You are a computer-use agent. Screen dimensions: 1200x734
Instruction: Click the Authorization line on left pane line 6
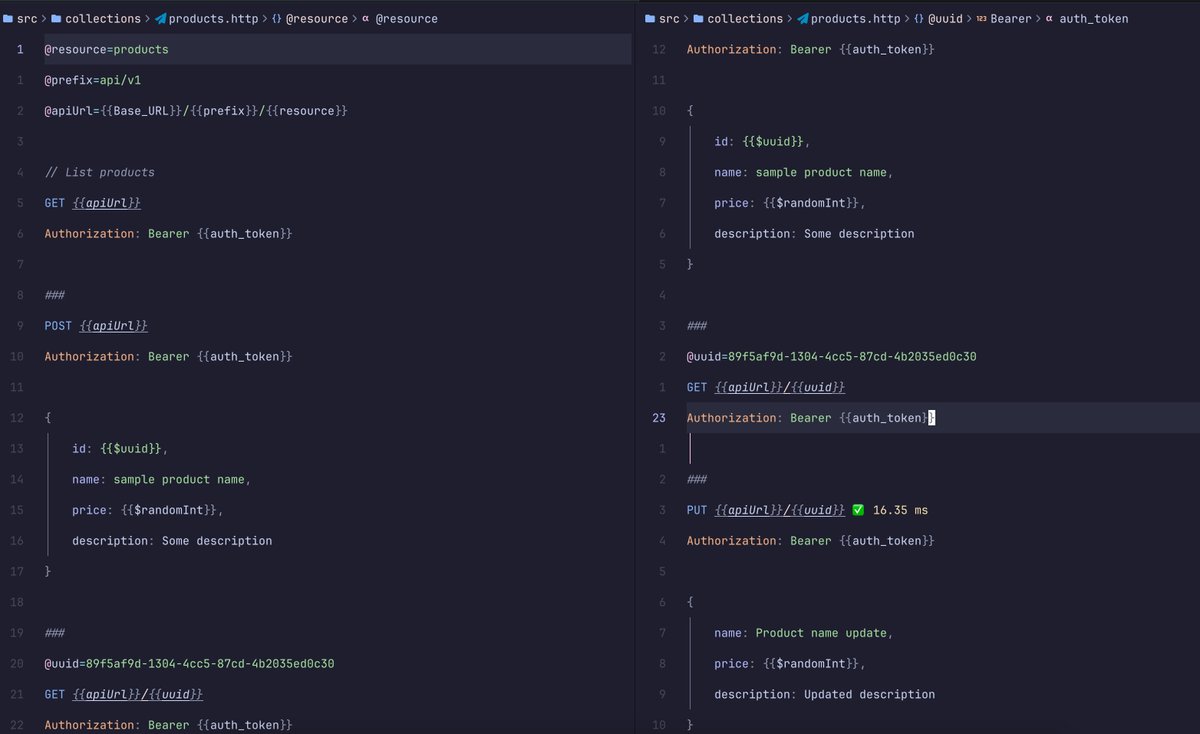point(168,233)
